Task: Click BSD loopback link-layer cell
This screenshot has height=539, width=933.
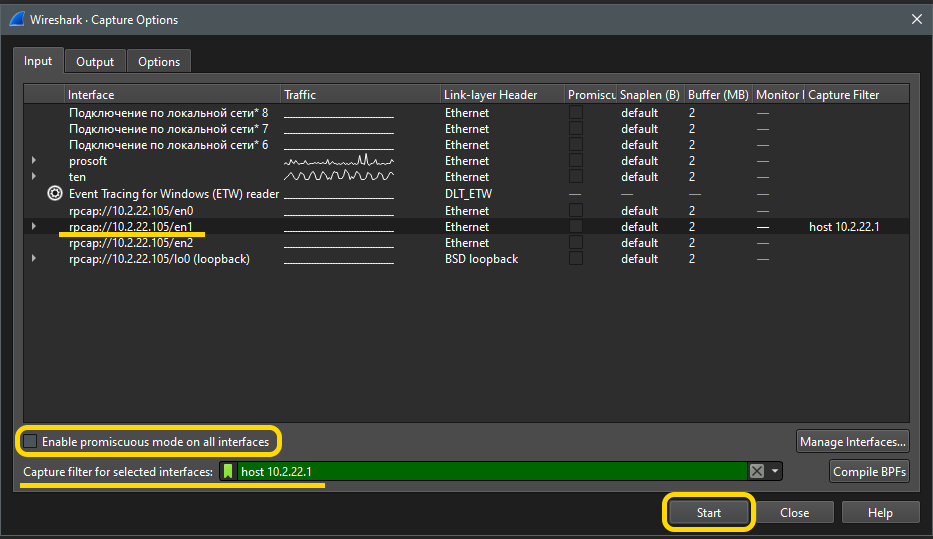Action: point(481,259)
